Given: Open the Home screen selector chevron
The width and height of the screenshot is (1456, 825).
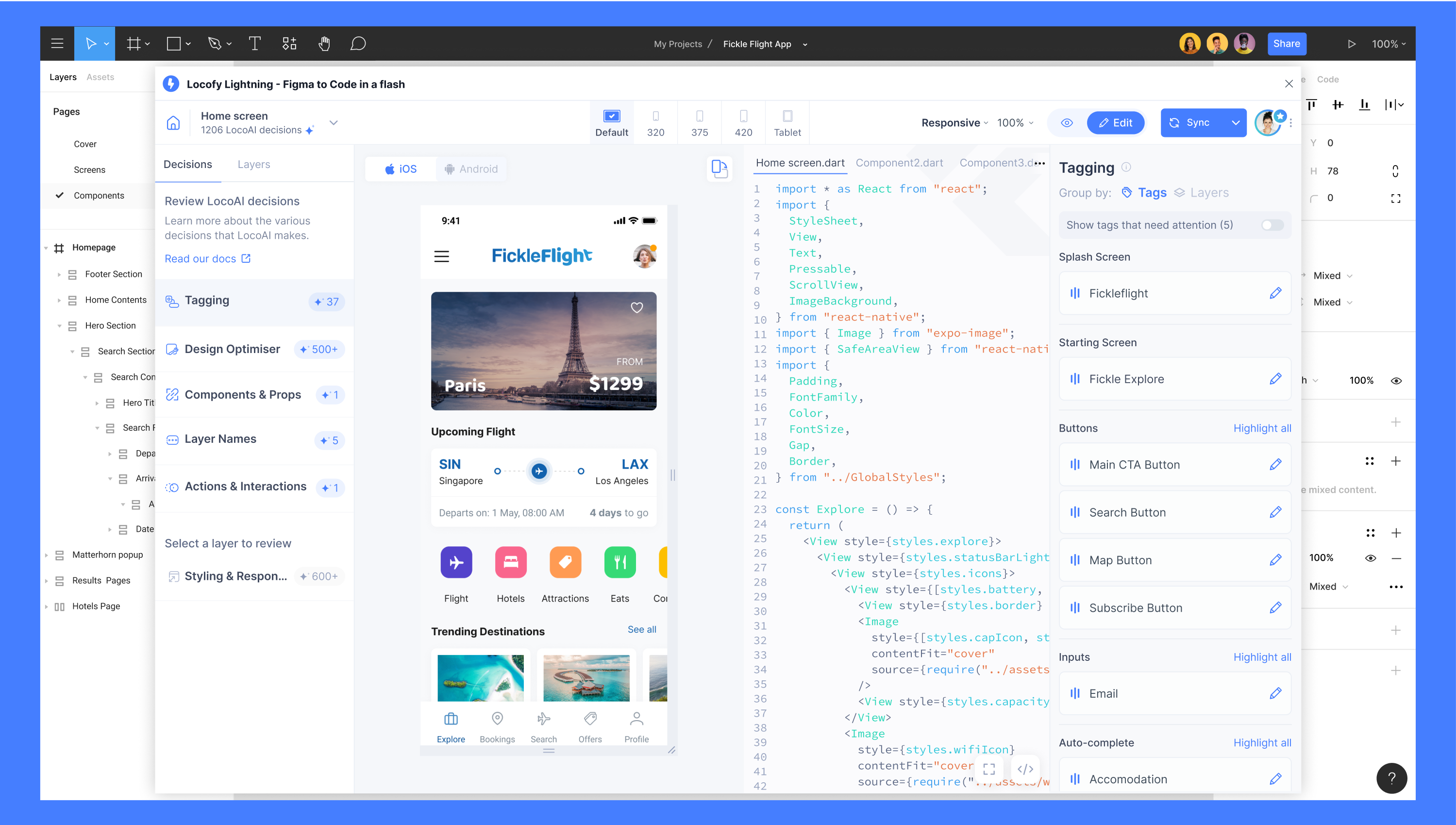Looking at the screenshot, I should pos(334,122).
